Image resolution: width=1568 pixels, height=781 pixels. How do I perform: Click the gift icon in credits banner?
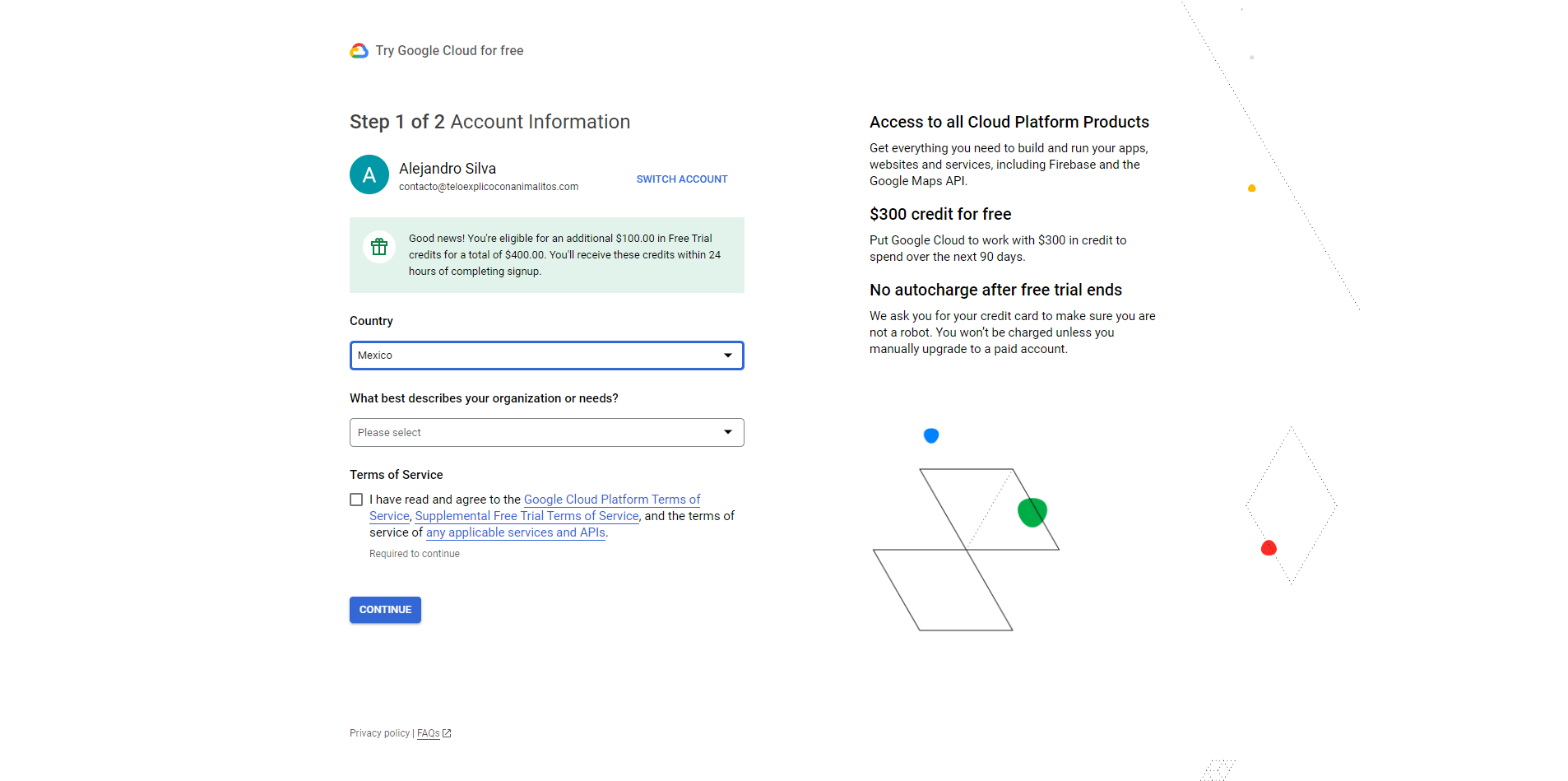click(x=379, y=247)
